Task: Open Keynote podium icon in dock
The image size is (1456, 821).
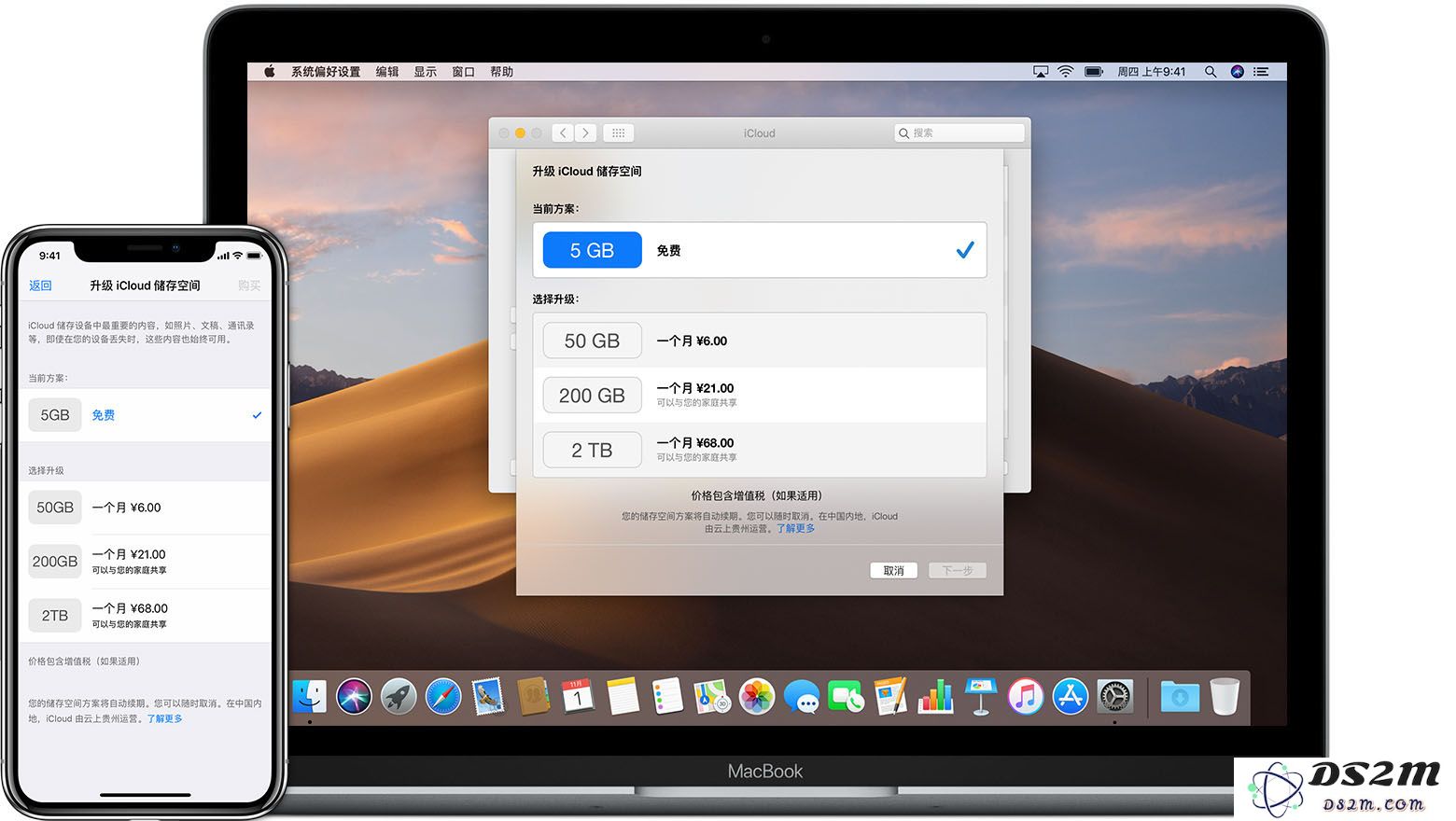Action: [981, 697]
